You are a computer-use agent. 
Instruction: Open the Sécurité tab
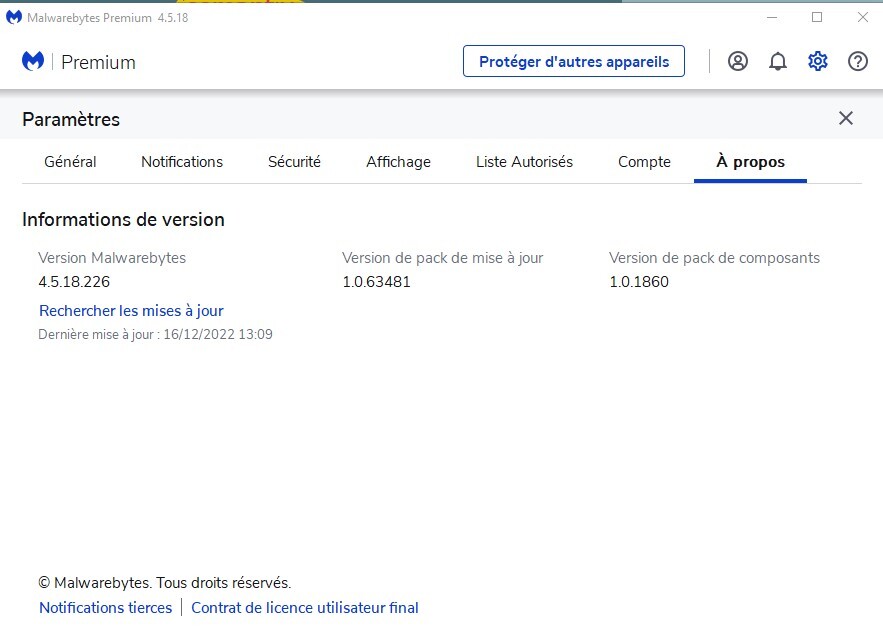click(294, 162)
